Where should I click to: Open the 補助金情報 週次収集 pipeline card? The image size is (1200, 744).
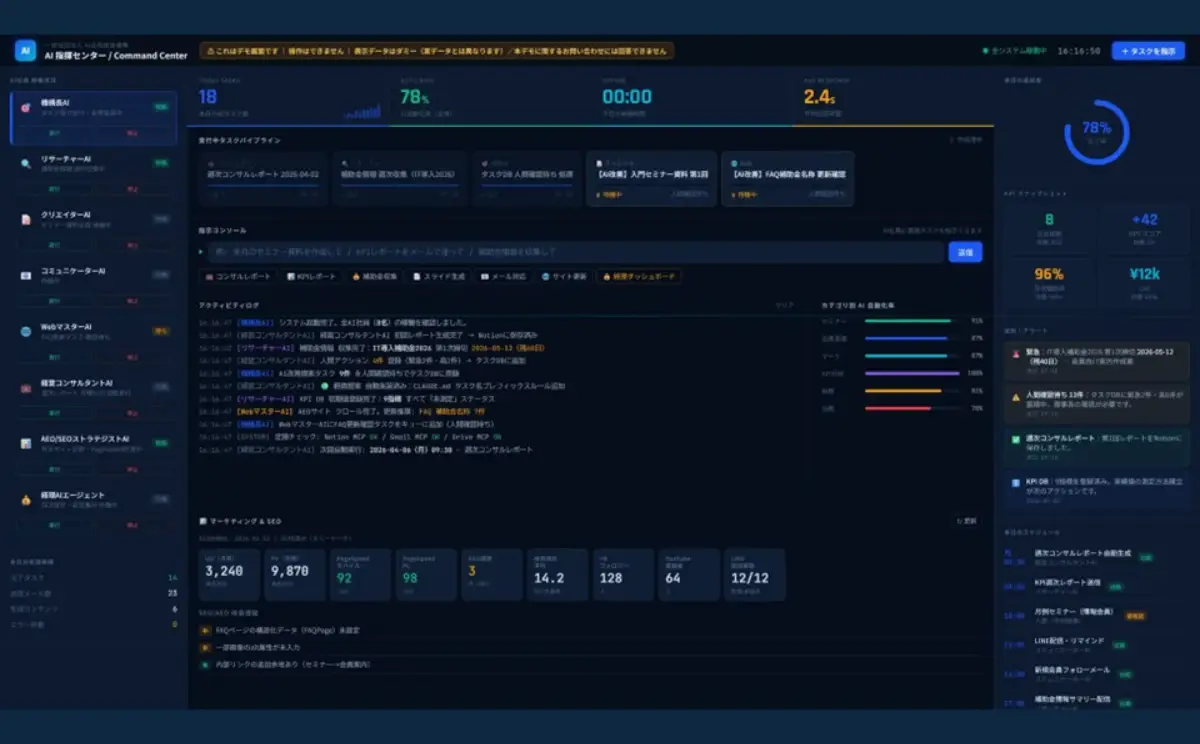pos(398,179)
